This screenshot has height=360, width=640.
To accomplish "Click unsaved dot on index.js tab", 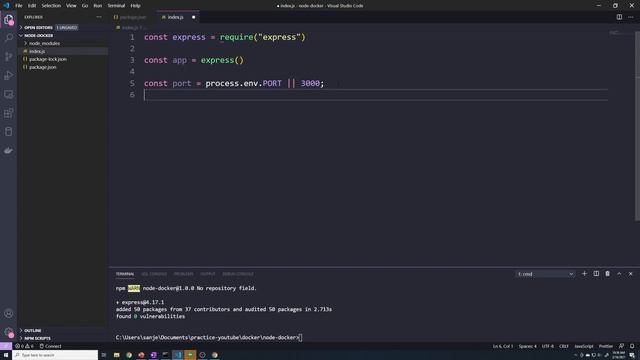I will coord(193,17).
